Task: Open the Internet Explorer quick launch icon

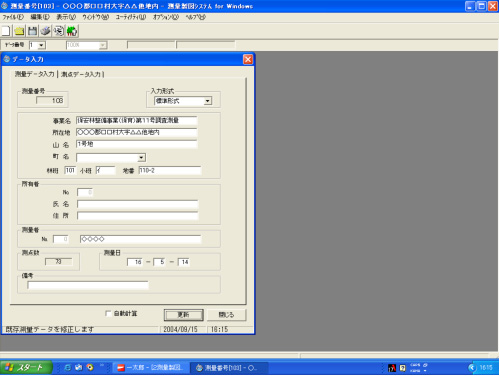Action: tap(67, 367)
